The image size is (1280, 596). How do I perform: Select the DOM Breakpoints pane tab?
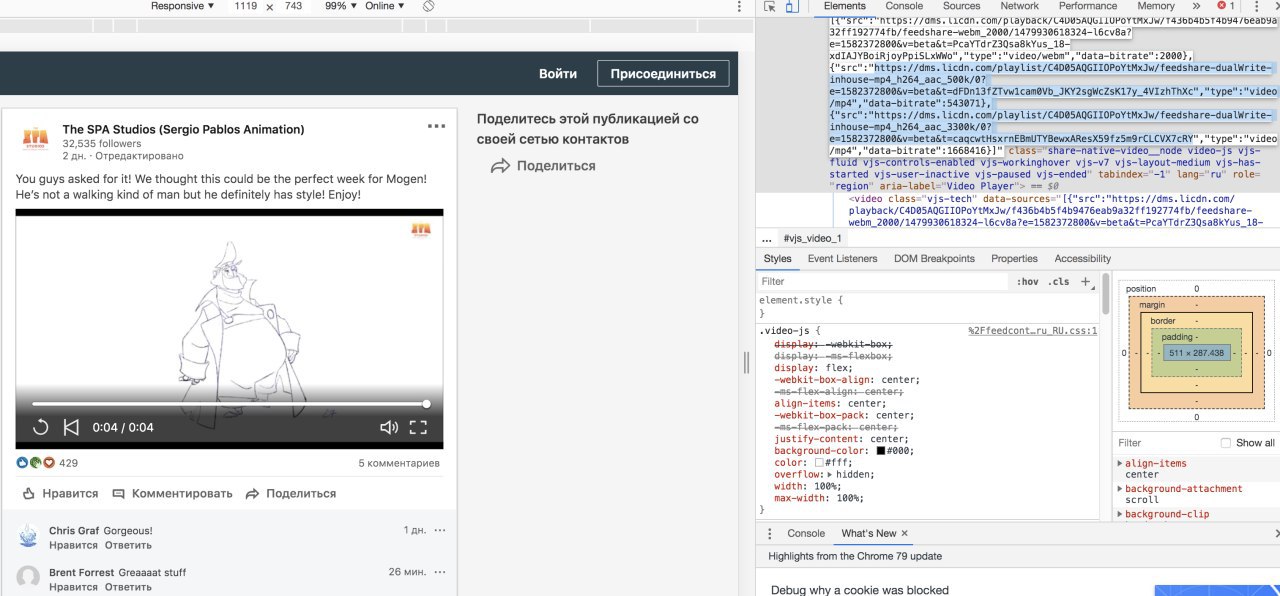pos(934,258)
